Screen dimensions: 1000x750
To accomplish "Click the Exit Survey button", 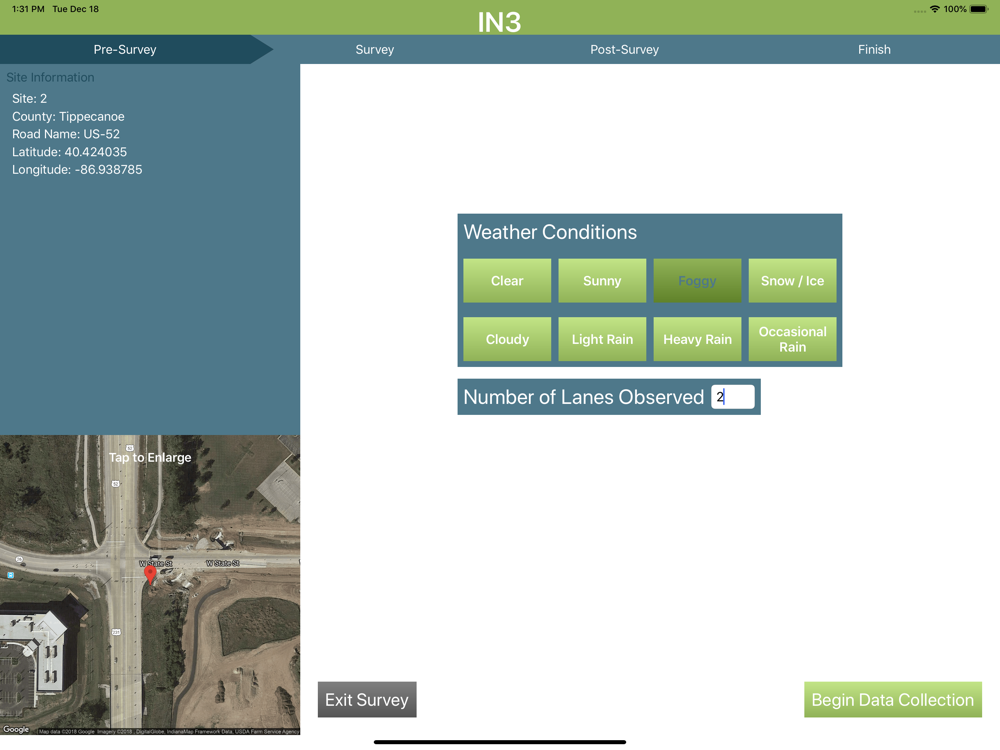I will 367,700.
